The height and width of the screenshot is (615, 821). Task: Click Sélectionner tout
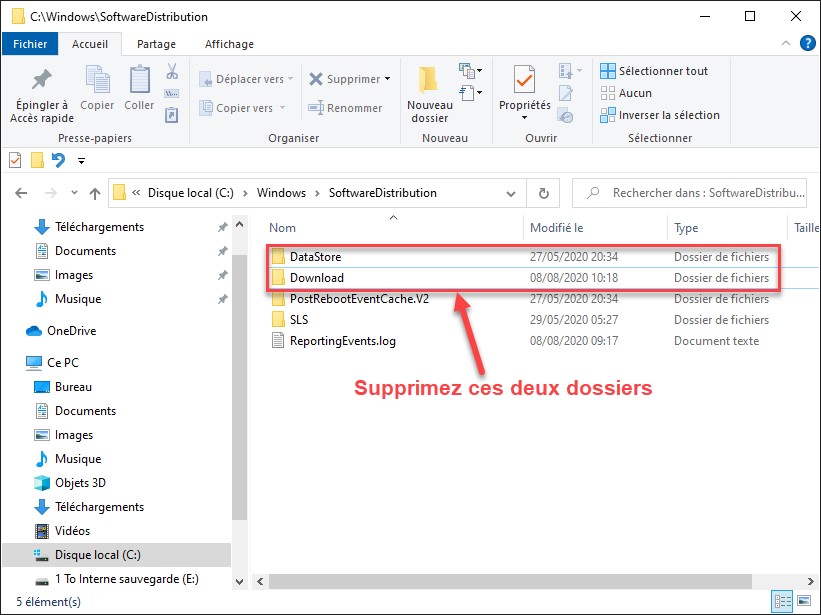[662, 71]
